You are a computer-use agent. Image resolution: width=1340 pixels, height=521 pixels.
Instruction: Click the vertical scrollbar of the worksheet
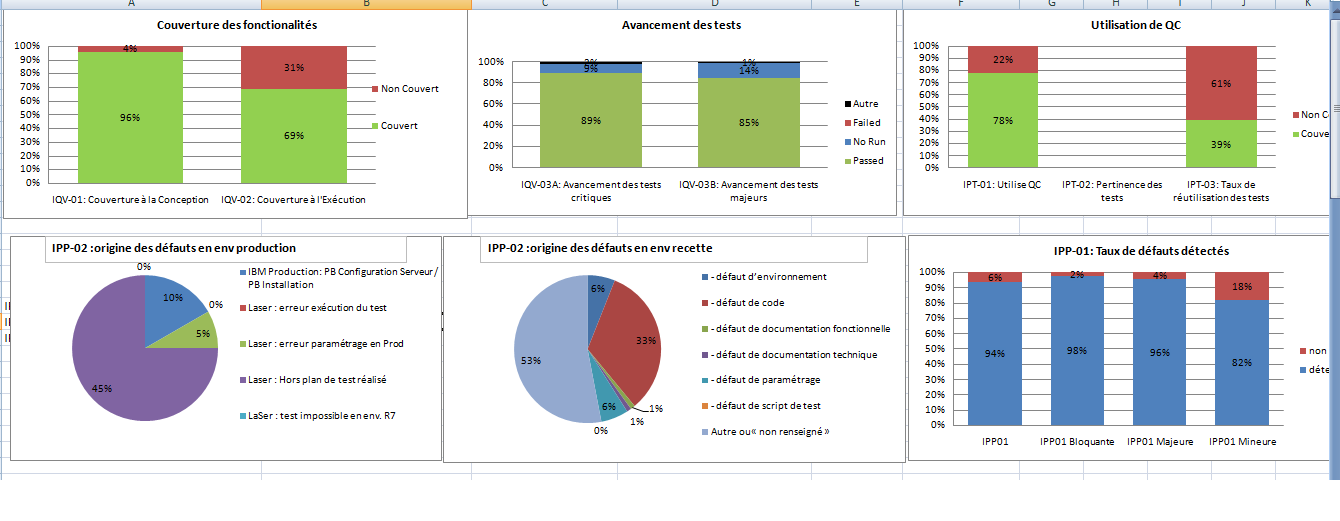point(1334,240)
